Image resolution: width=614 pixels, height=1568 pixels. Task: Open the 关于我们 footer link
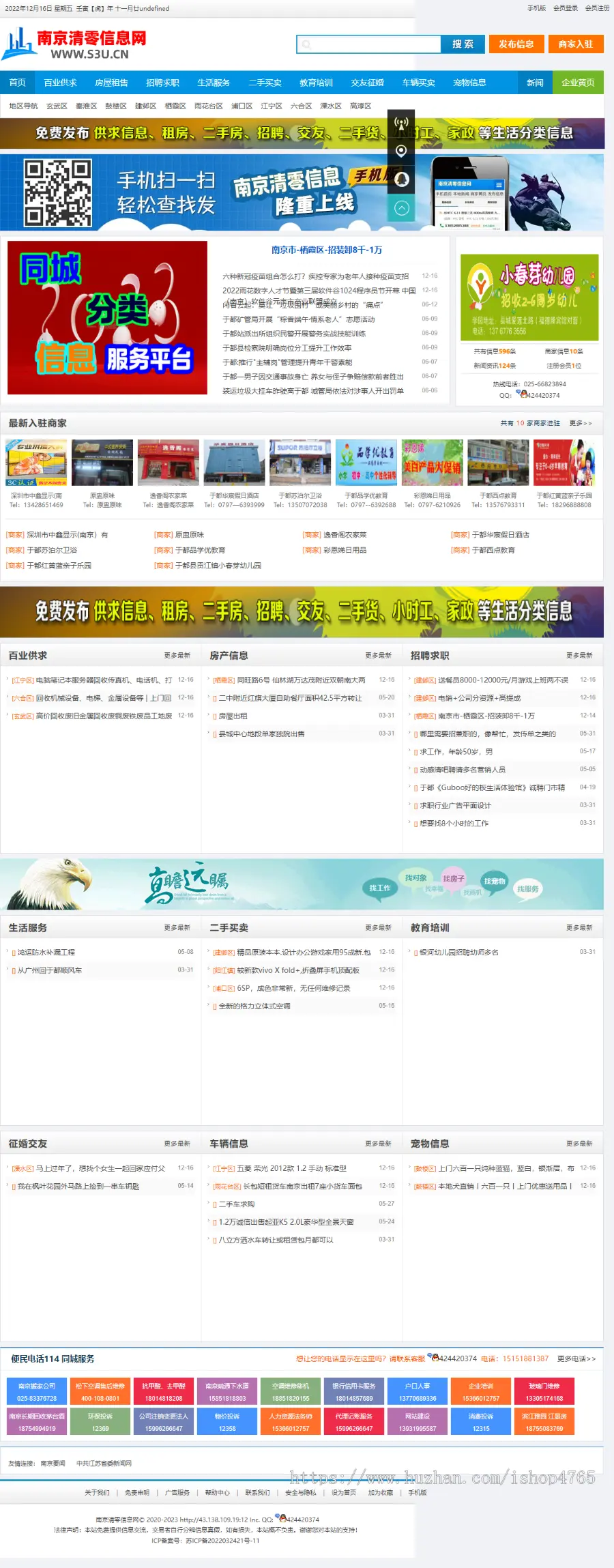[97, 1492]
